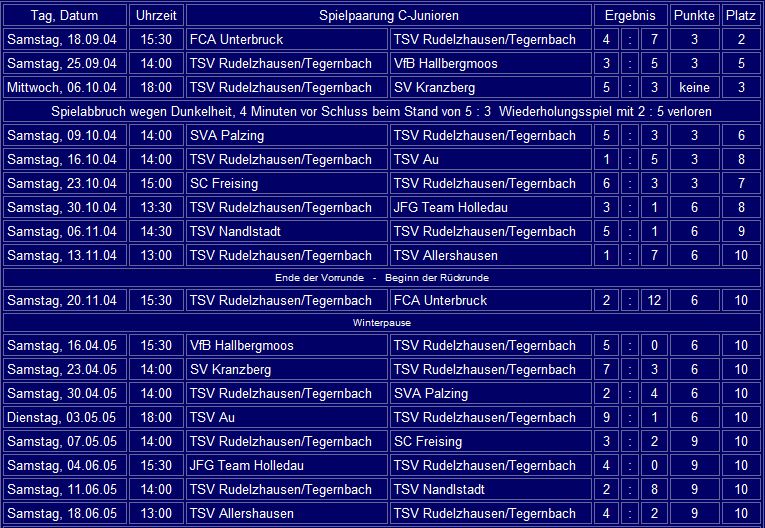Click the 'Winterpause' divider row
This screenshot has height=528, width=765.
[382, 323]
